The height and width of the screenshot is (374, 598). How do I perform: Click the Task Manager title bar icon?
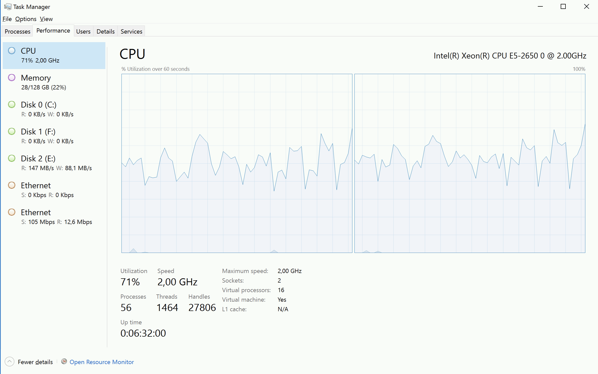point(8,6)
